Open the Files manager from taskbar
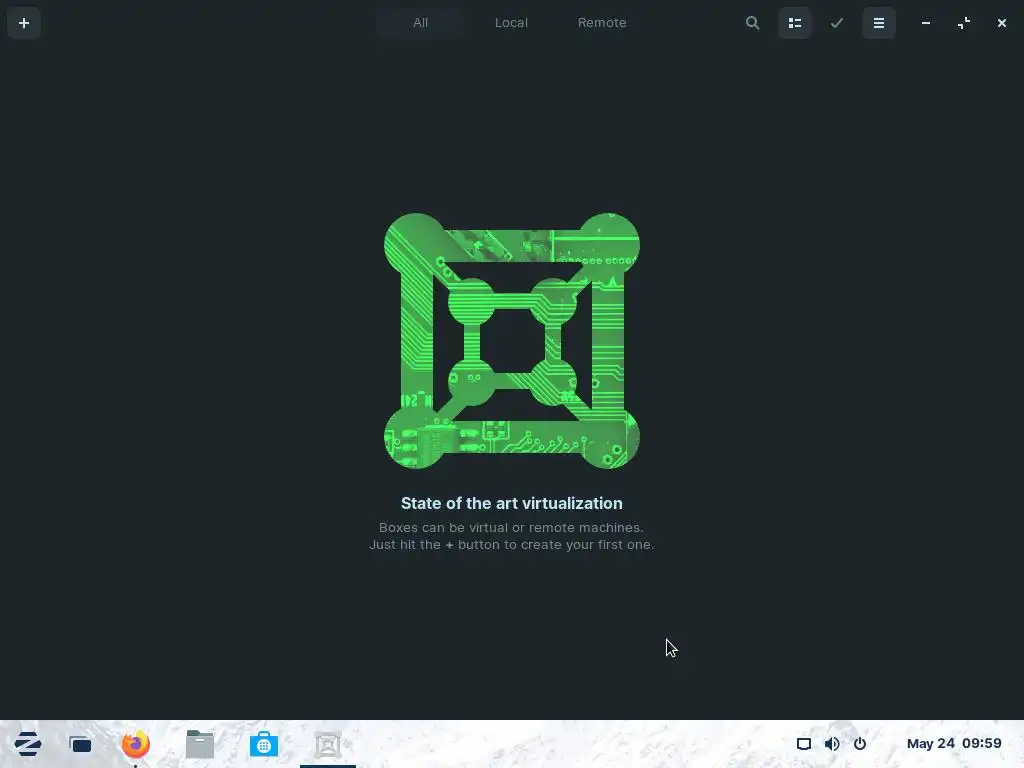This screenshot has width=1024, height=768. [x=200, y=744]
